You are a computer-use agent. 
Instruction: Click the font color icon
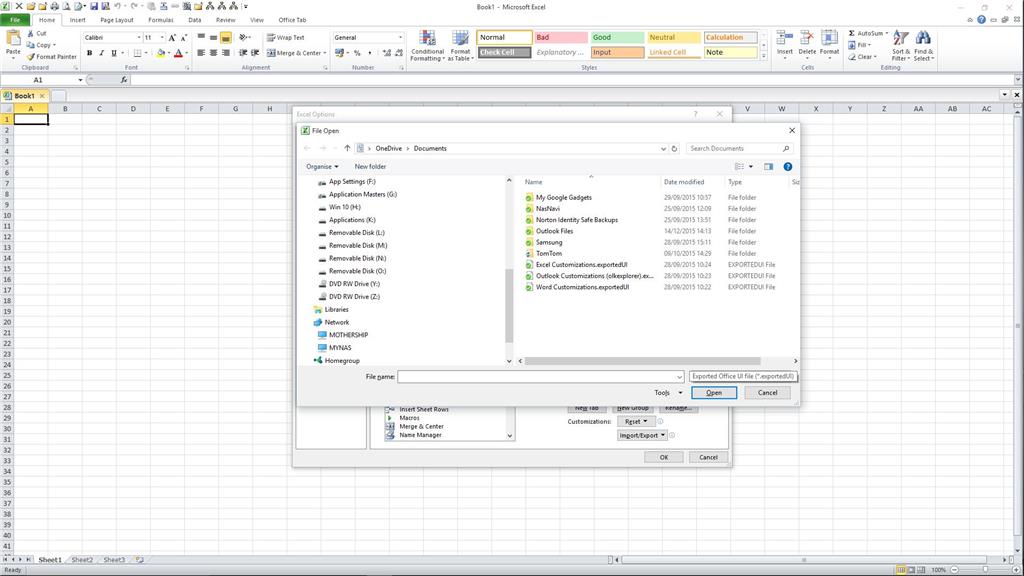(x=178, y=53)
